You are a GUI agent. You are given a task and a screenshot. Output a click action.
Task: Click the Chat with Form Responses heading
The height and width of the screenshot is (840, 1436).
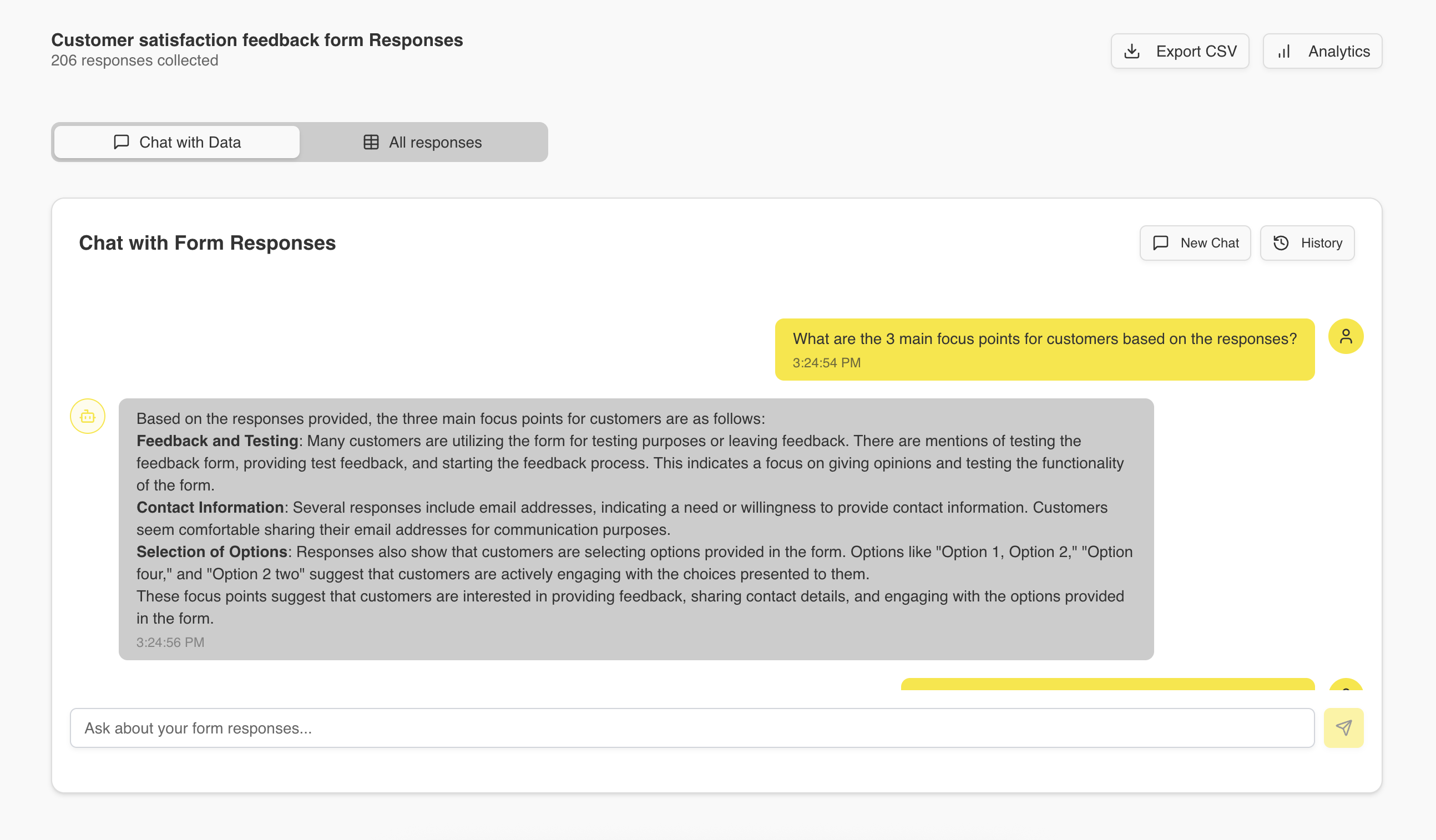click(208, 243)
